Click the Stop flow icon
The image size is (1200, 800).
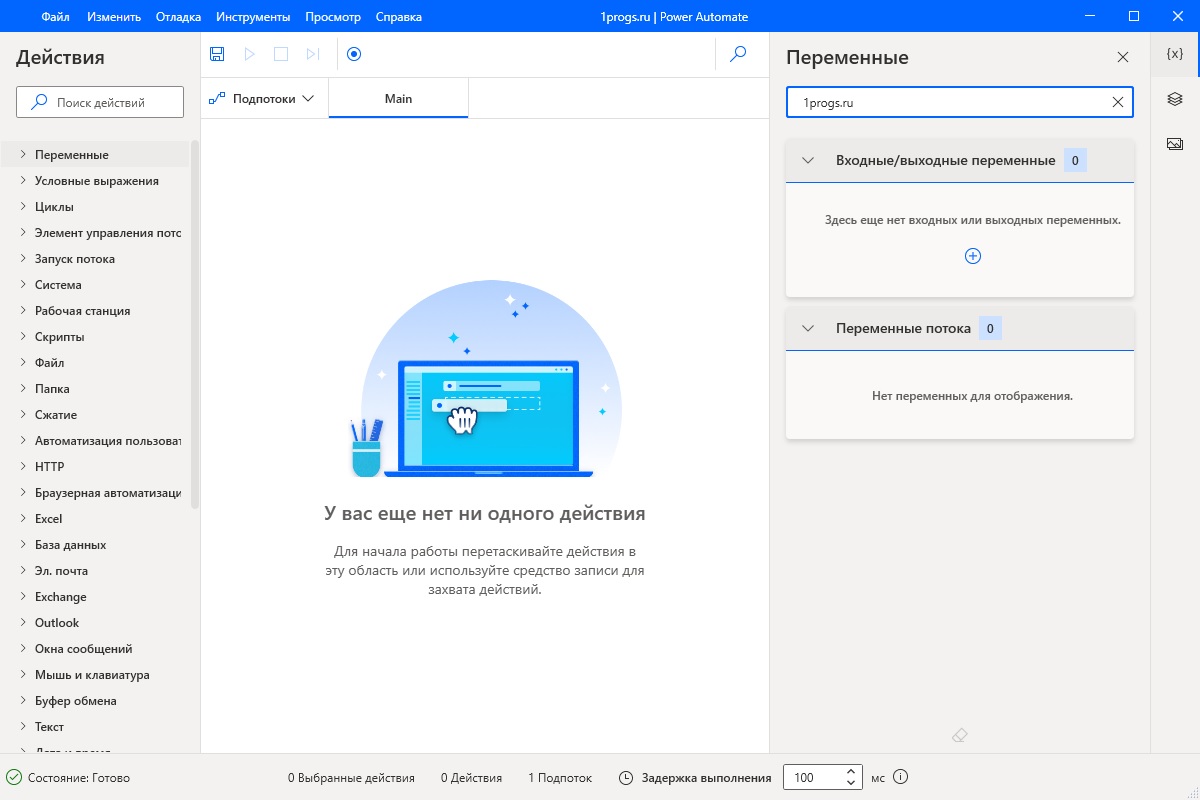point(281,54)
